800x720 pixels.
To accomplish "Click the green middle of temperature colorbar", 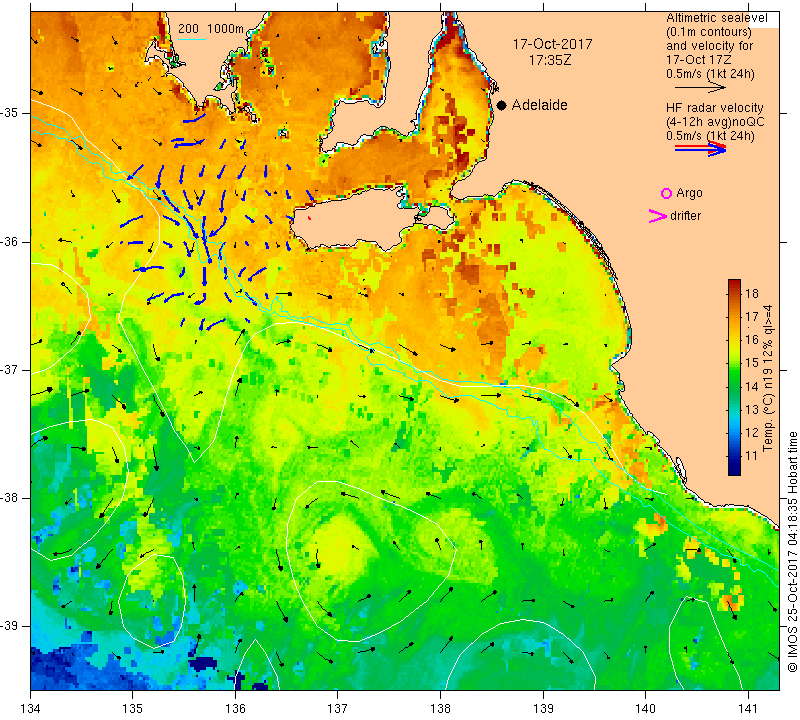I will point(734,378).
